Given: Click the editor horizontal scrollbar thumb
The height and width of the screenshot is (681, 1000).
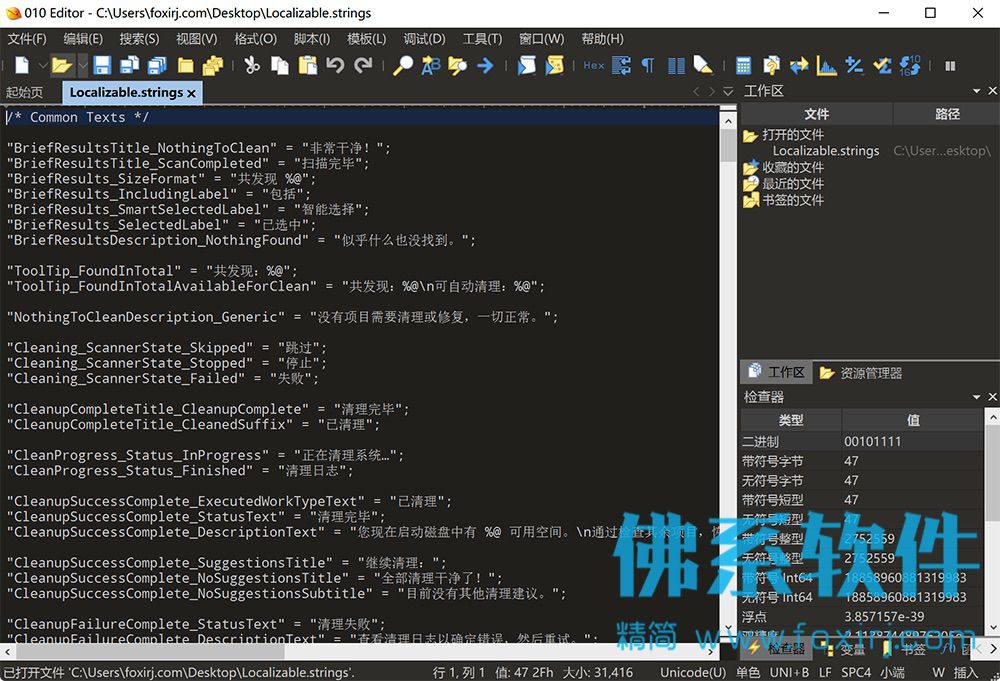Looking at the screenshot, I should [150, 652].
